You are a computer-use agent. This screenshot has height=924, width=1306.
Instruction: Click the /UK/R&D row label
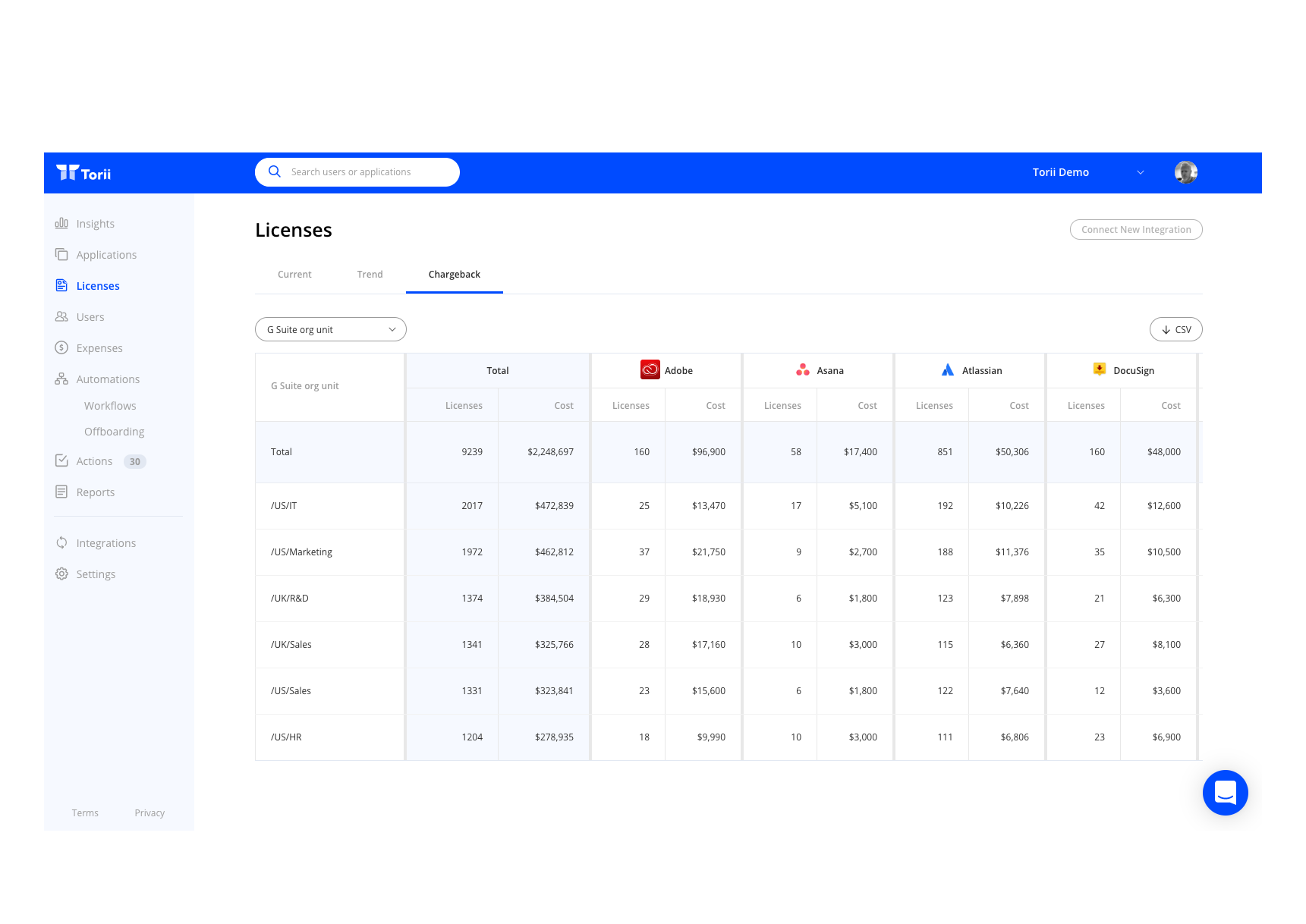tap(290, 599)
